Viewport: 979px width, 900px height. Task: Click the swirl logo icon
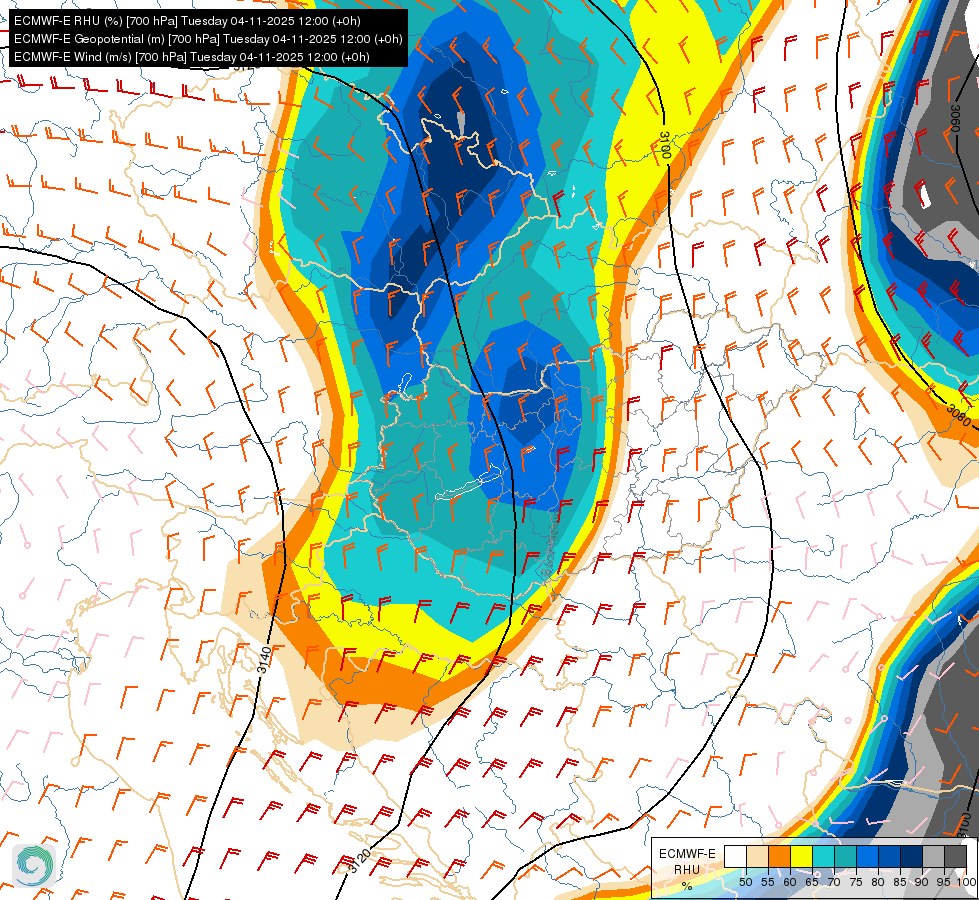34,866
